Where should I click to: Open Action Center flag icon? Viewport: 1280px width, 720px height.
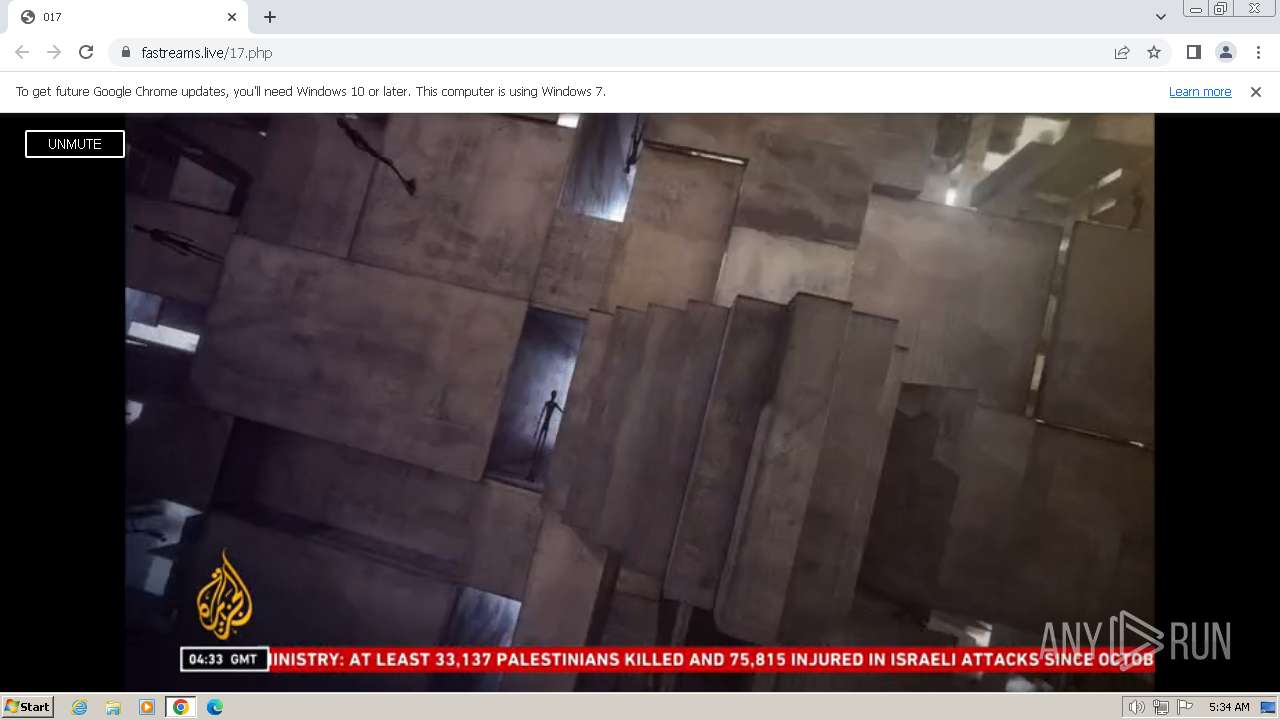[x=1184, y=707]
